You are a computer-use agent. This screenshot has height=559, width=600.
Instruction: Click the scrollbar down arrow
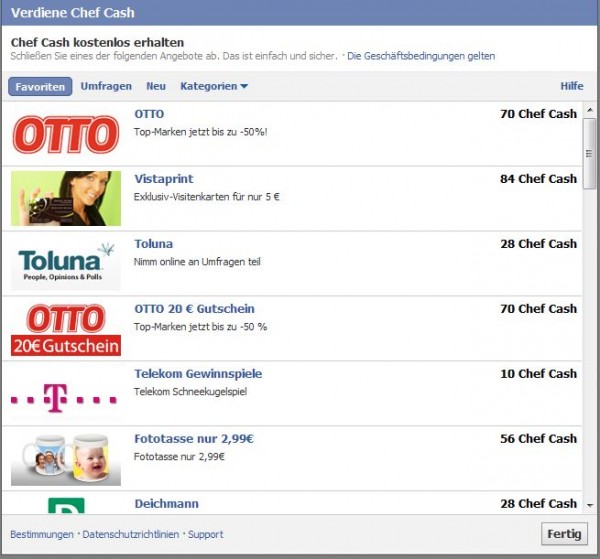click(x=589, y=506)
